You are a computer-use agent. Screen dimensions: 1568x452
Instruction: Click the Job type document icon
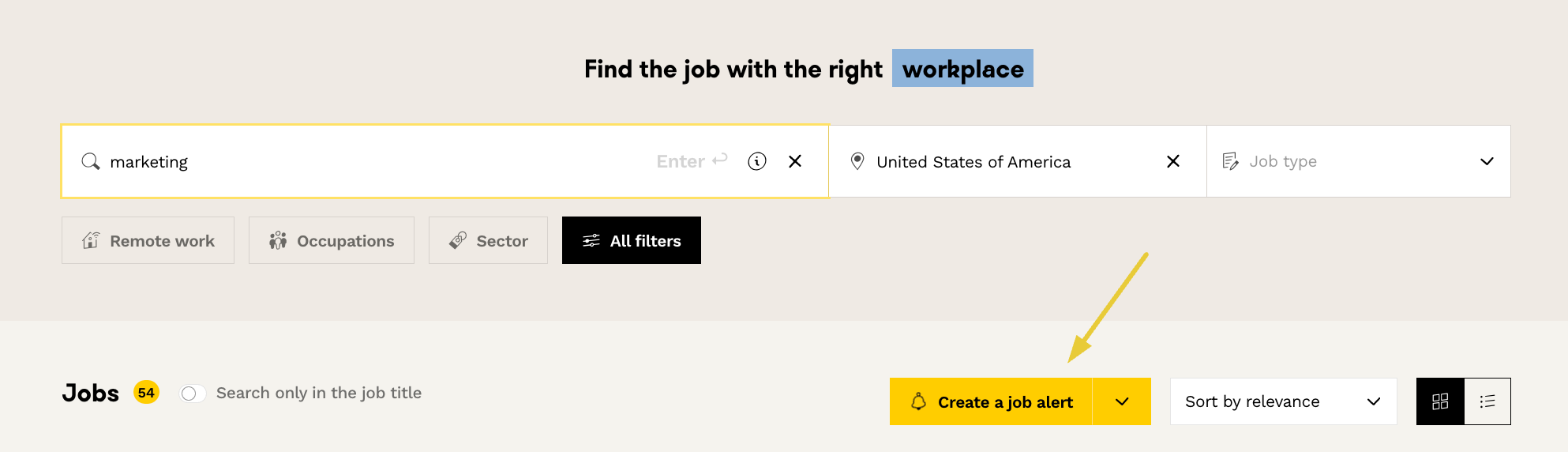pos(1230,161)
